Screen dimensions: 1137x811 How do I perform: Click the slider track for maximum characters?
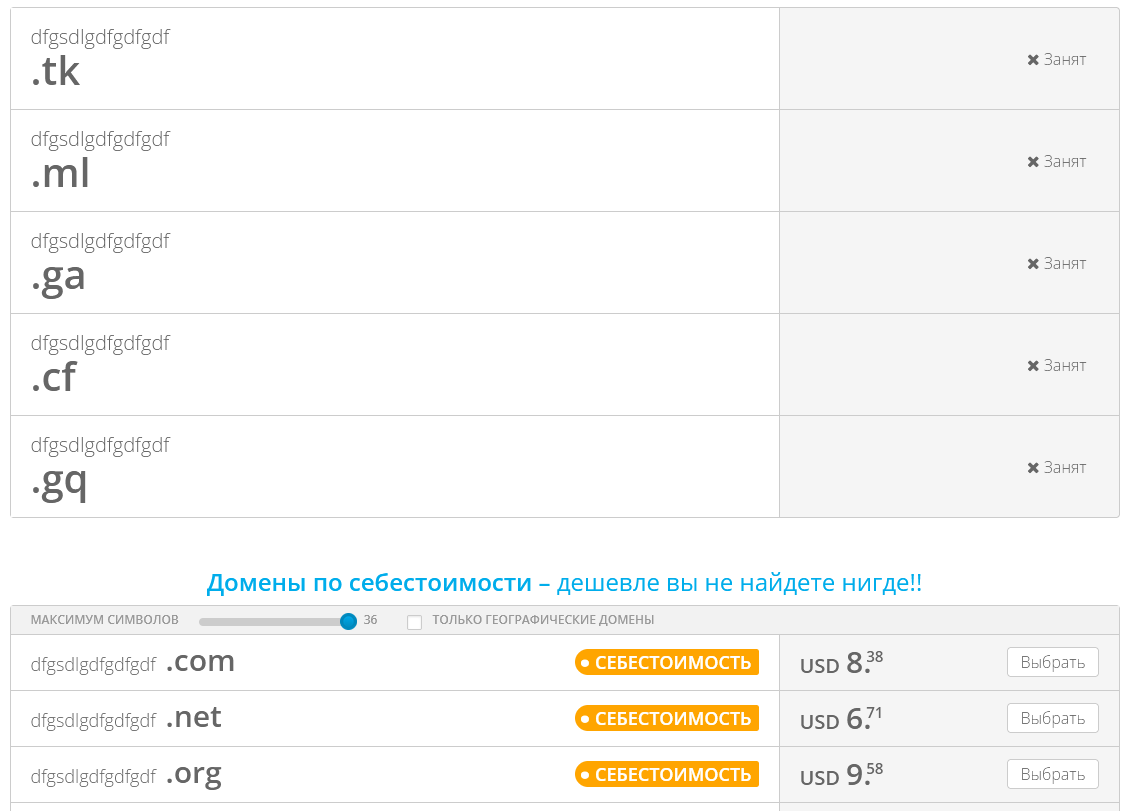click(270, 621)
